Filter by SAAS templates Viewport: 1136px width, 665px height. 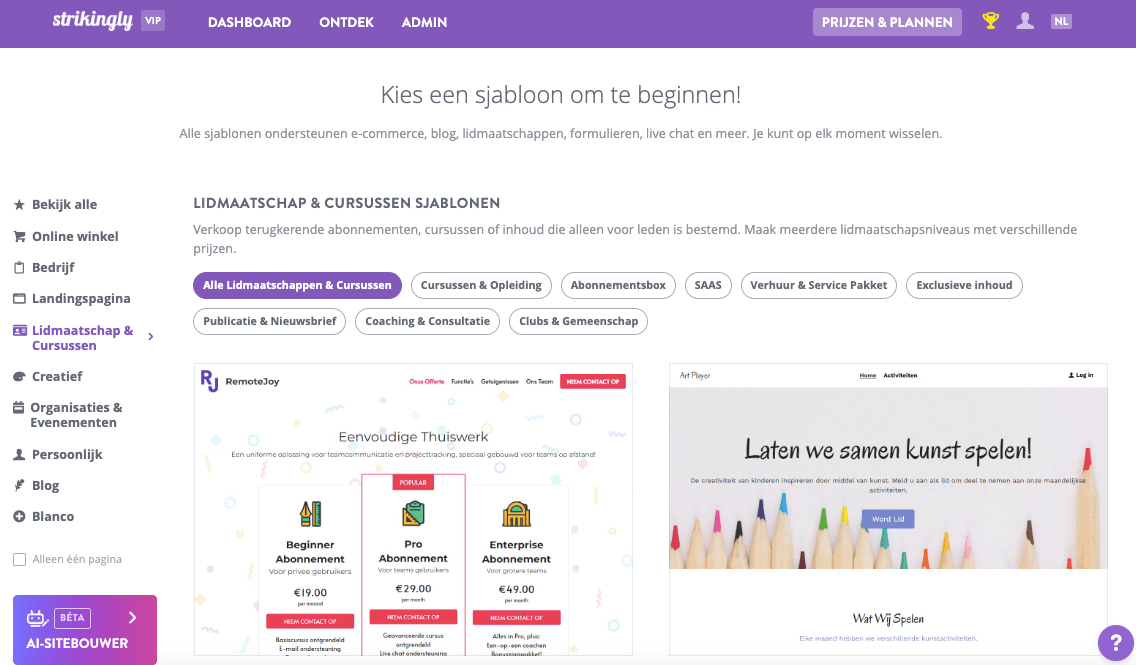click(x=708, y=285)
